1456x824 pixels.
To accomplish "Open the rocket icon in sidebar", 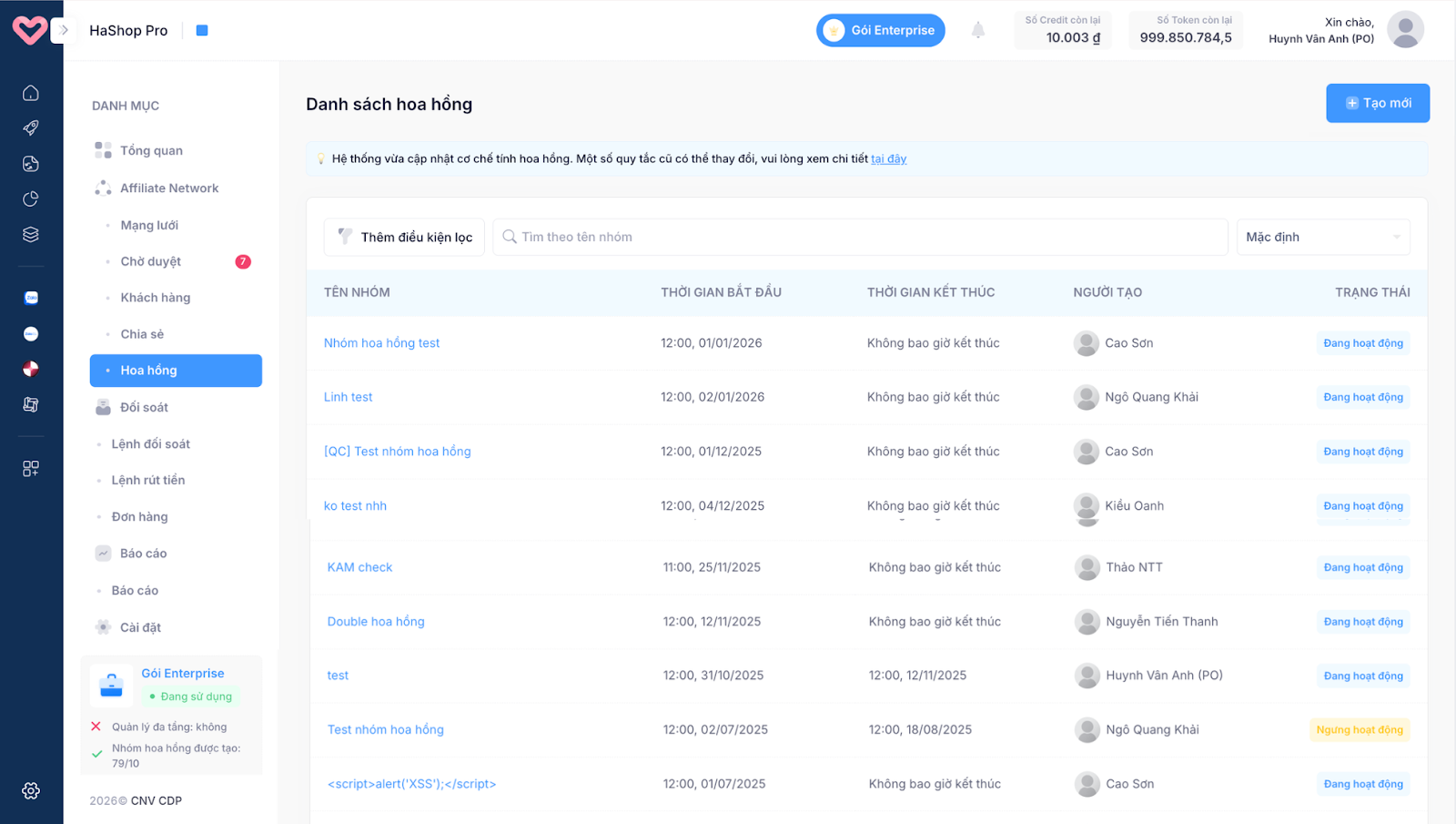I will click(x=31, y=128).
